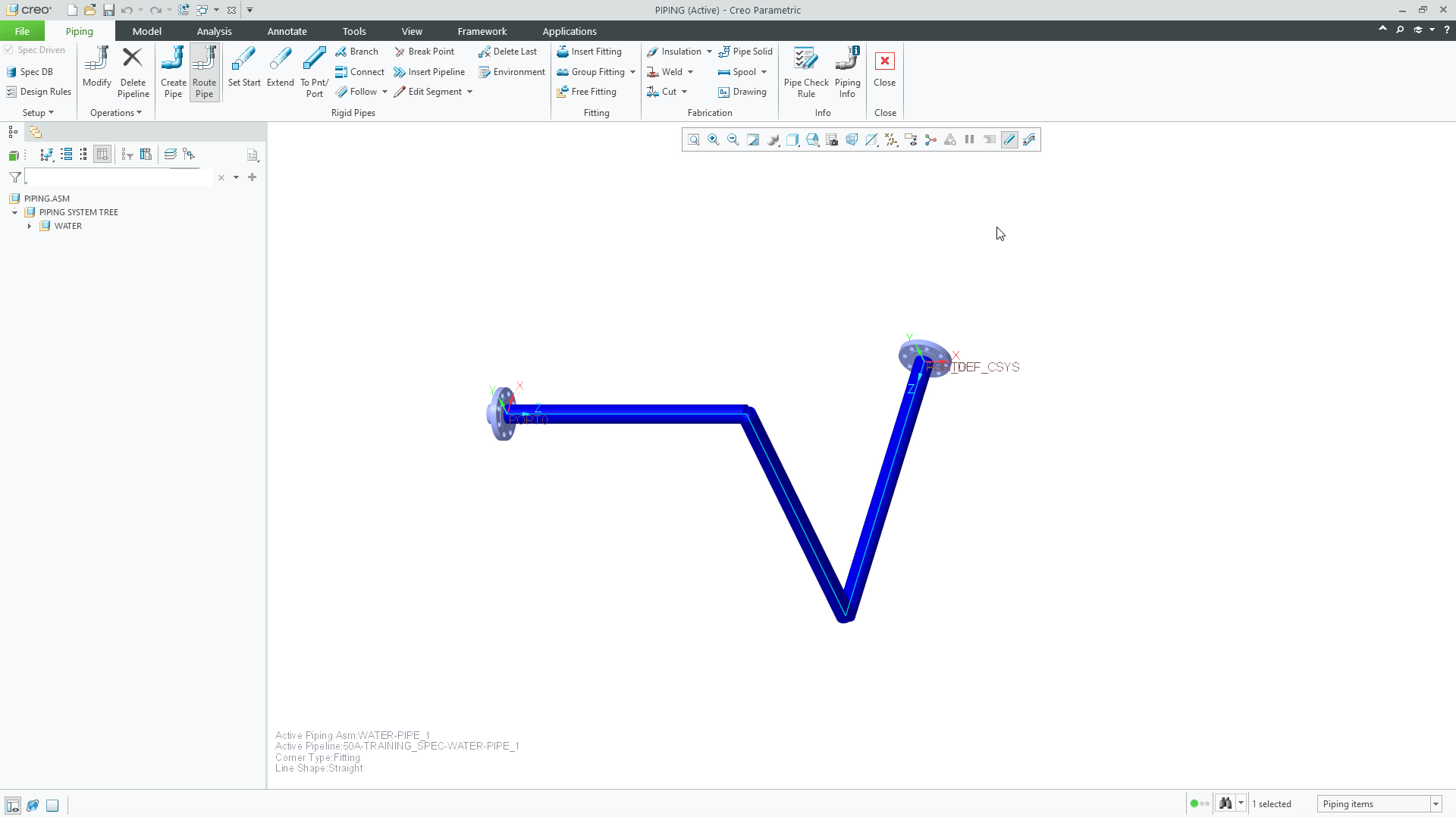The height and width of the screenshot is (817, 1456).
Task: Open Design Rules
Action: [x=39, y=92]
